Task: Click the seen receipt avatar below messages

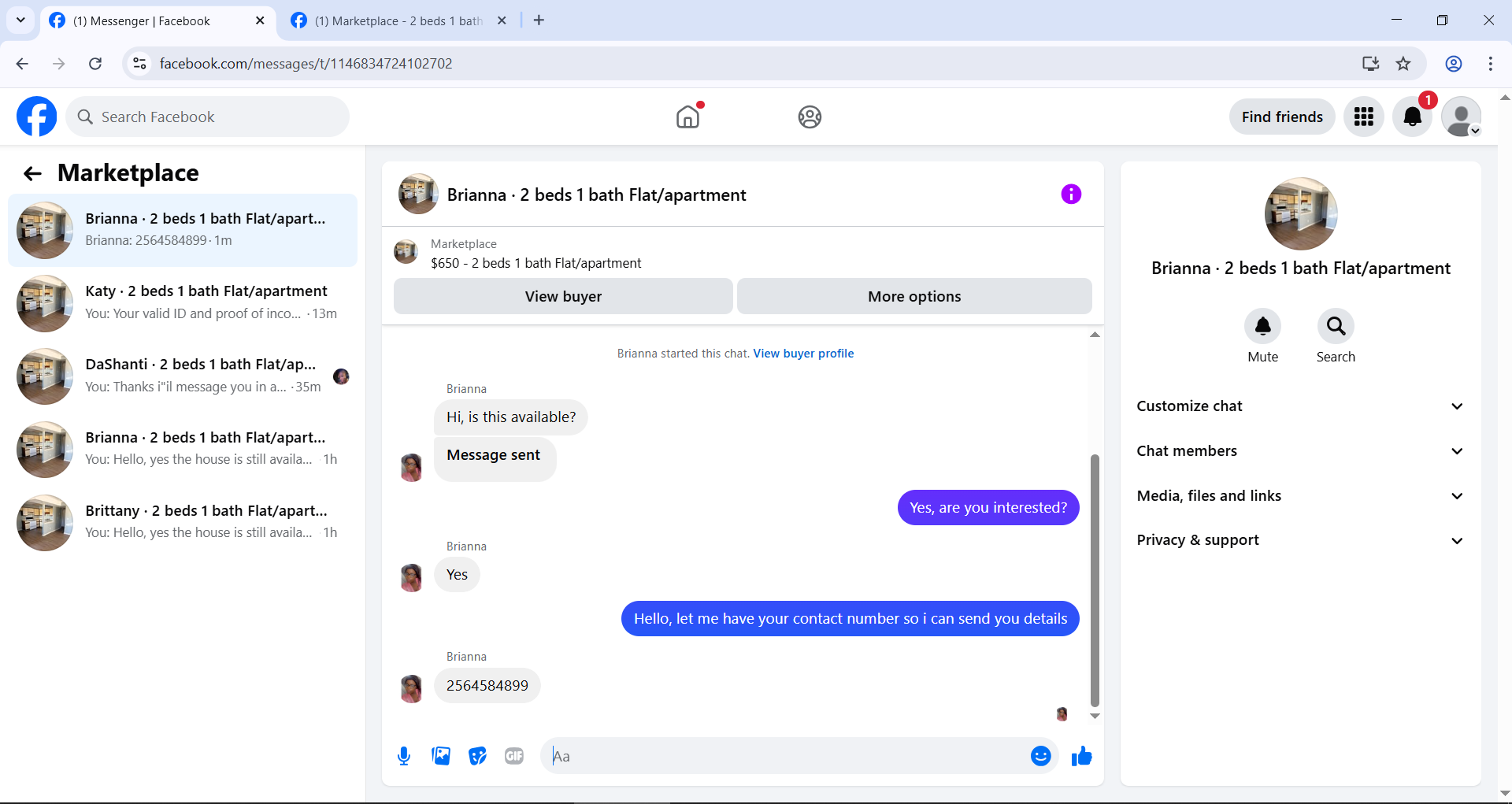Action: (x=1062, y=714)
